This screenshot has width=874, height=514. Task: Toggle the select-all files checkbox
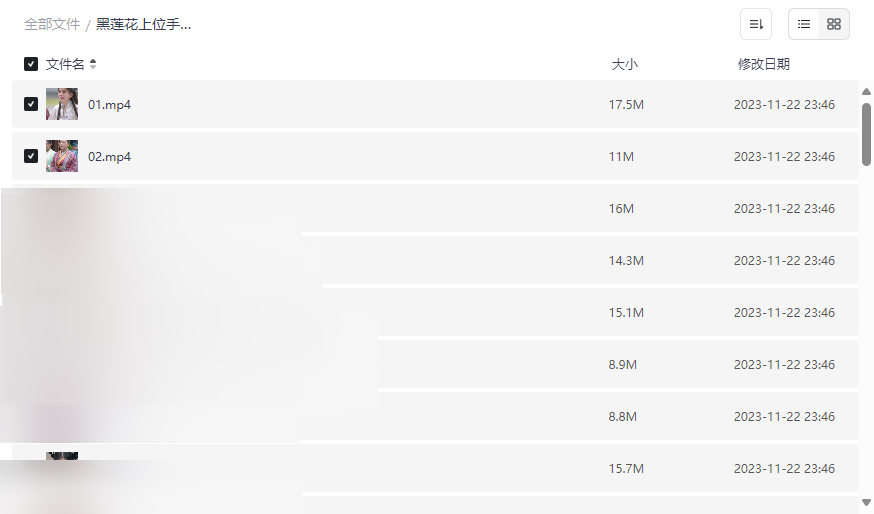point(31,64)
